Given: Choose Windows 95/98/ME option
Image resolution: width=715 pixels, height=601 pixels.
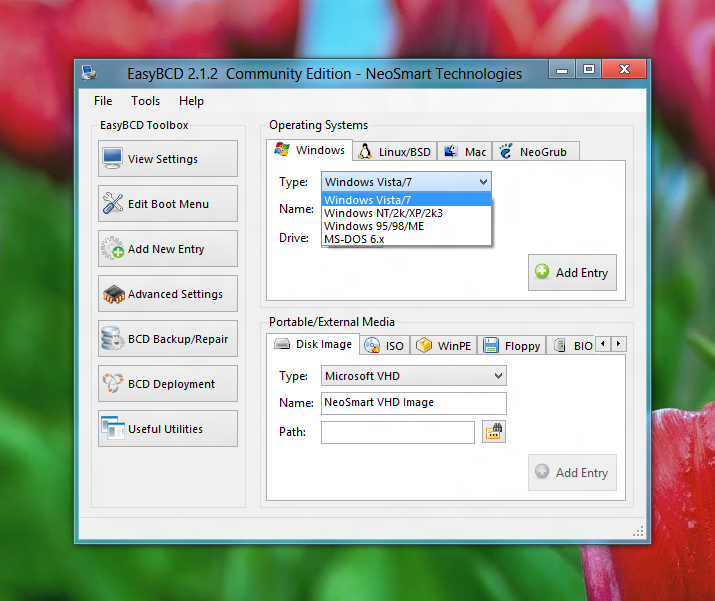Looking at the screenshot, I should coord(407,226).
